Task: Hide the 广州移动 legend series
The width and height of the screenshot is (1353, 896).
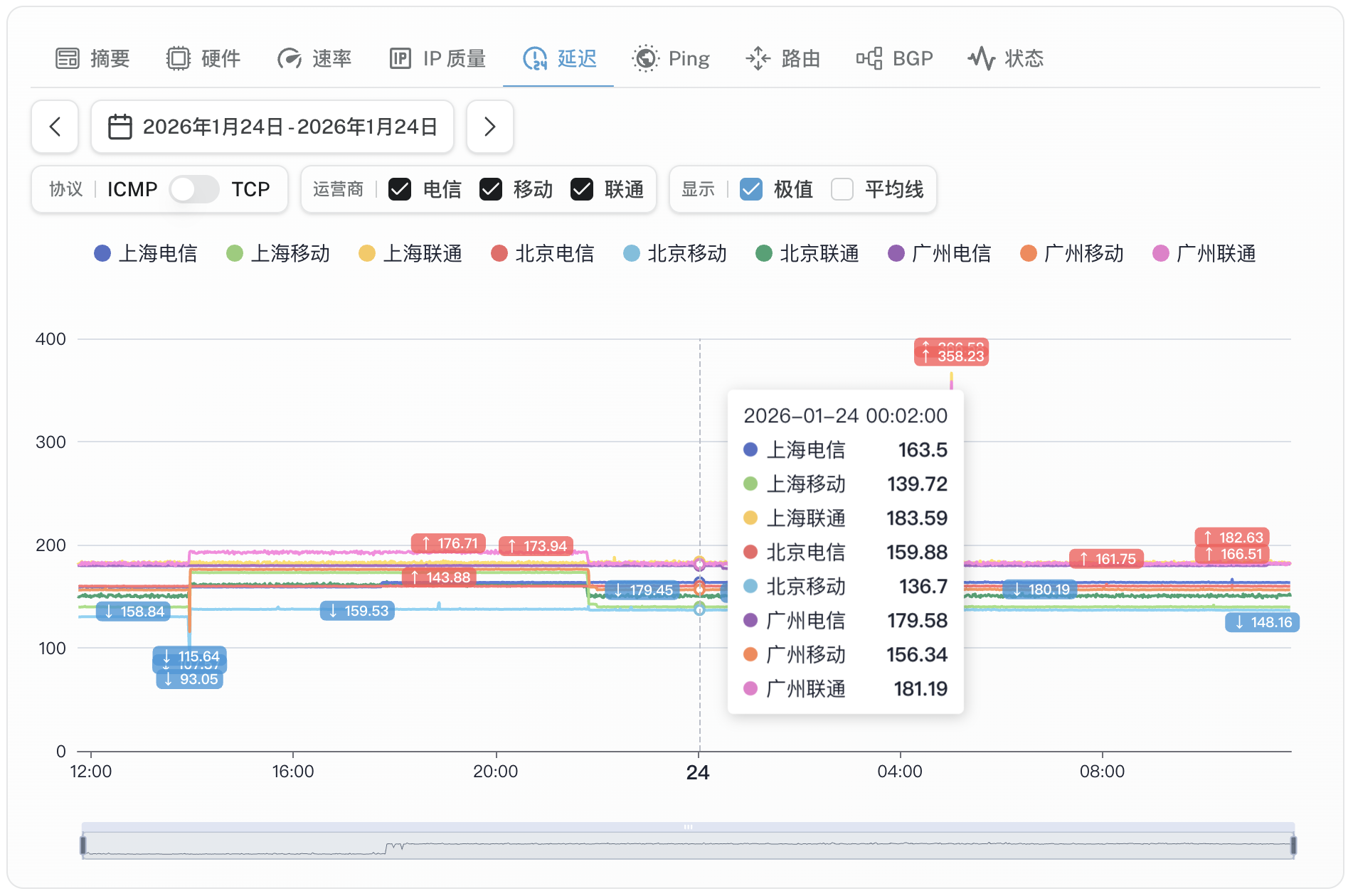Action: tap(1072, 253)
